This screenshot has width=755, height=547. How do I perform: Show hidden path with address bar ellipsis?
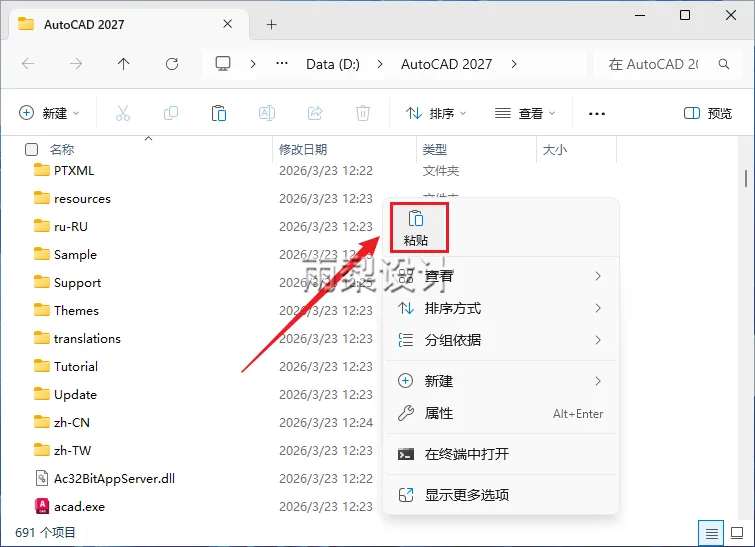[282, 64]
